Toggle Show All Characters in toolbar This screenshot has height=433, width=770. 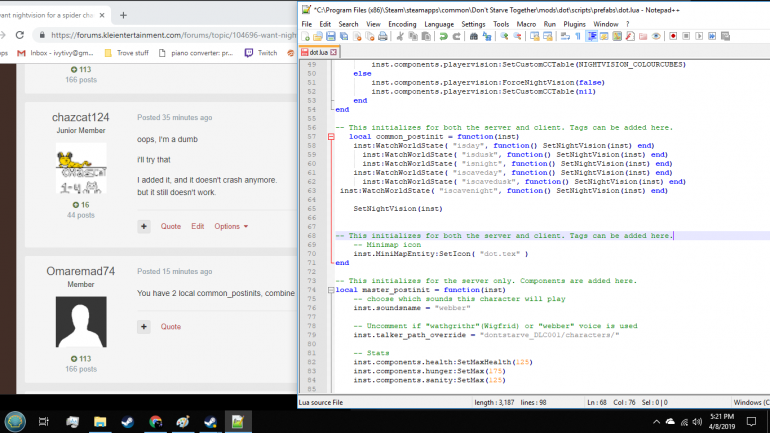coord(577,36)
